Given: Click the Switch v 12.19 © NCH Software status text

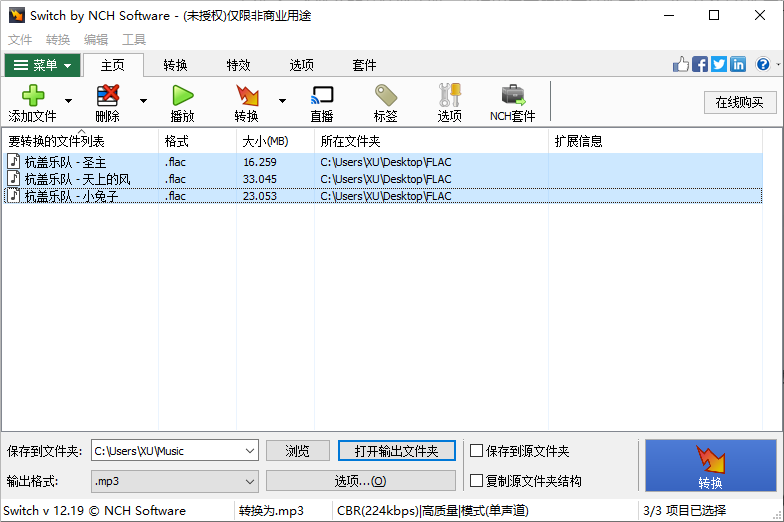Looking at the screenshot, I should (x=94, y=510).
